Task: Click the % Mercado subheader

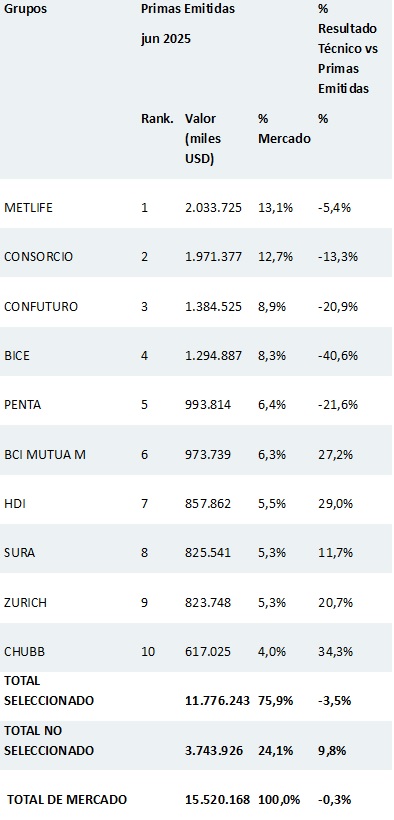Action: pyautogui.click(x=284, y=129)
